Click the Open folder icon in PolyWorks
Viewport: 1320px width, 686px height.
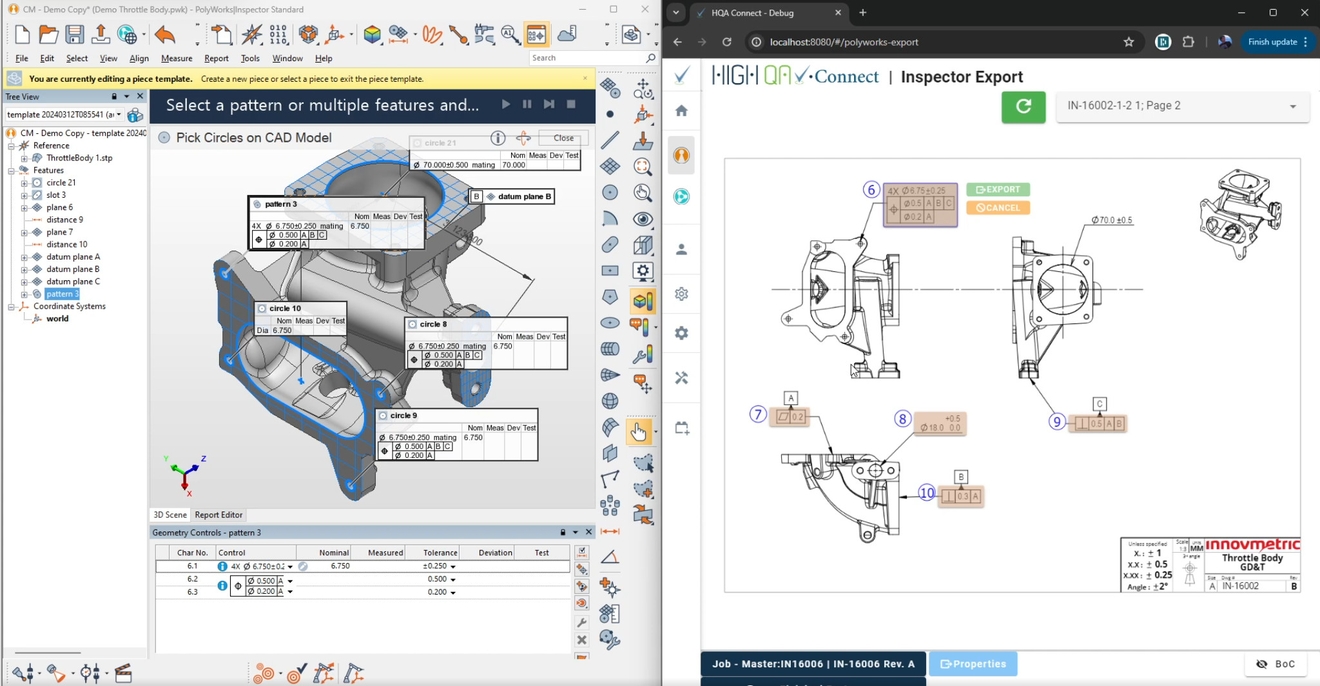point(48,35)
